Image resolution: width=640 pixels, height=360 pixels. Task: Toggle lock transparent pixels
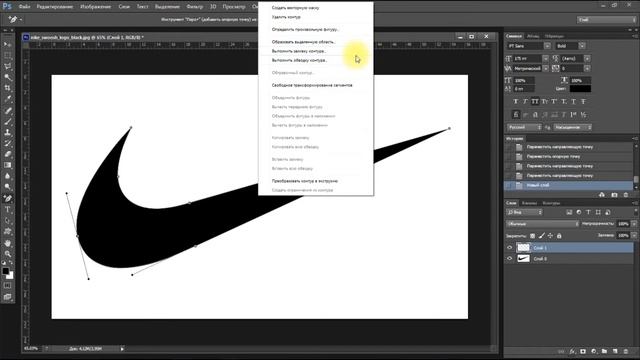pos(533,236)
